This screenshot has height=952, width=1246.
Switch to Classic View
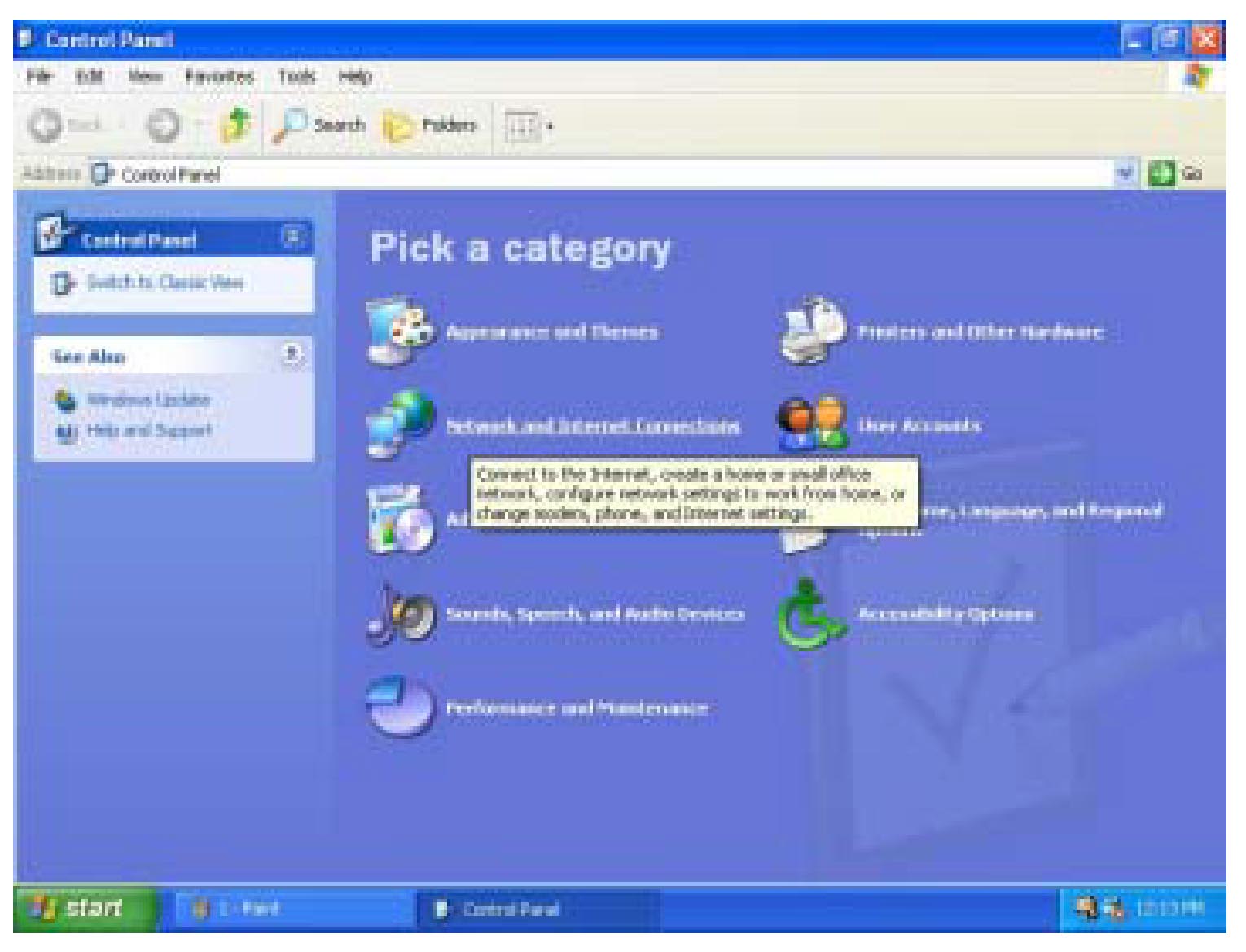165,283
